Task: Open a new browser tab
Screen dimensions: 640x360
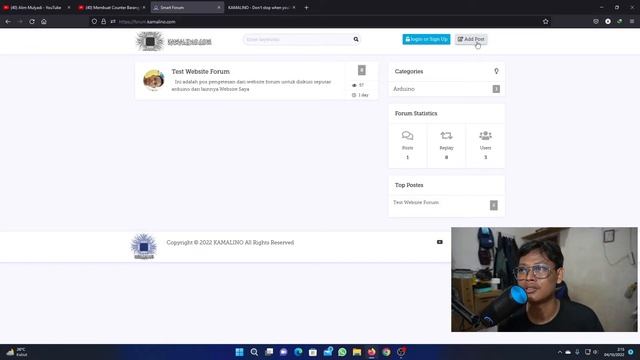Action: click(x=307, y=7)
